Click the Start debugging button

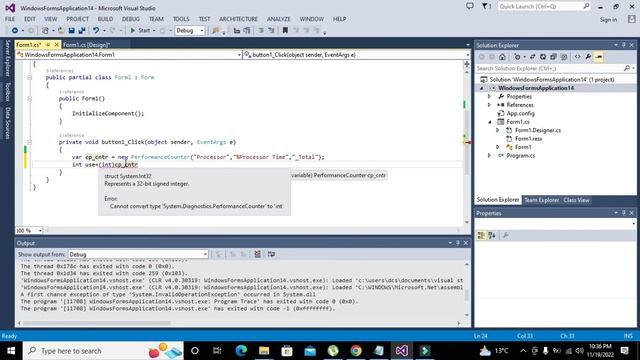pyautogui.click(x=140, y=31)
